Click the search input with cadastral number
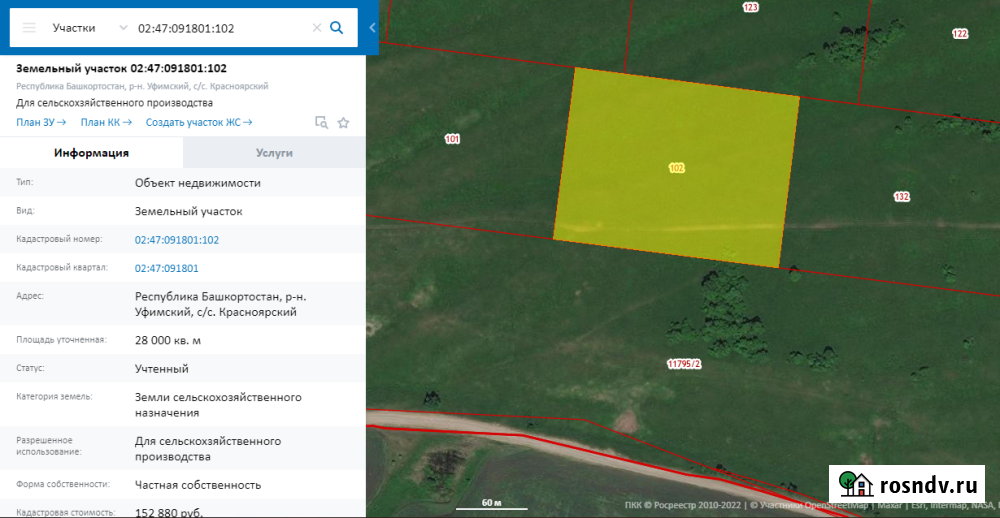Screen dimensions: 1000x518 coord(220,28)
